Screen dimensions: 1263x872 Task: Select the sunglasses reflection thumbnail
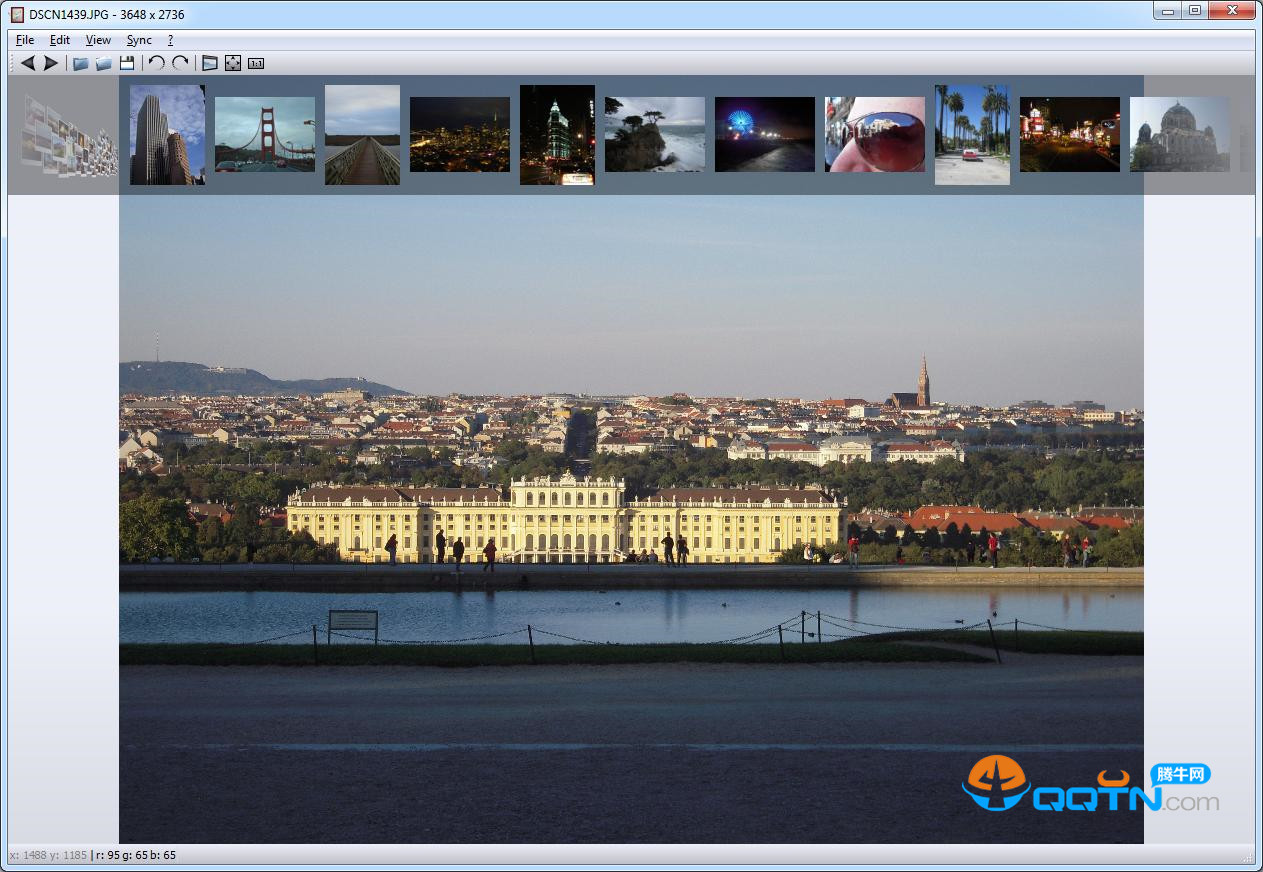(875, 134)
